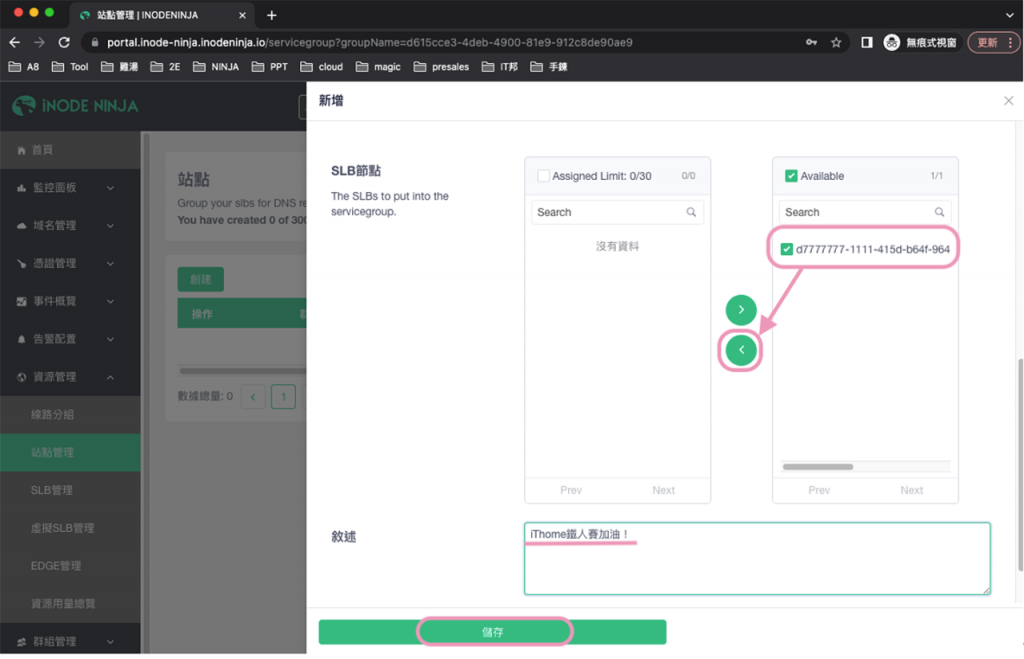Open the tab search chevron at top right
Viewport: 1024px width, 659px height.
(x=1010, y=15)
